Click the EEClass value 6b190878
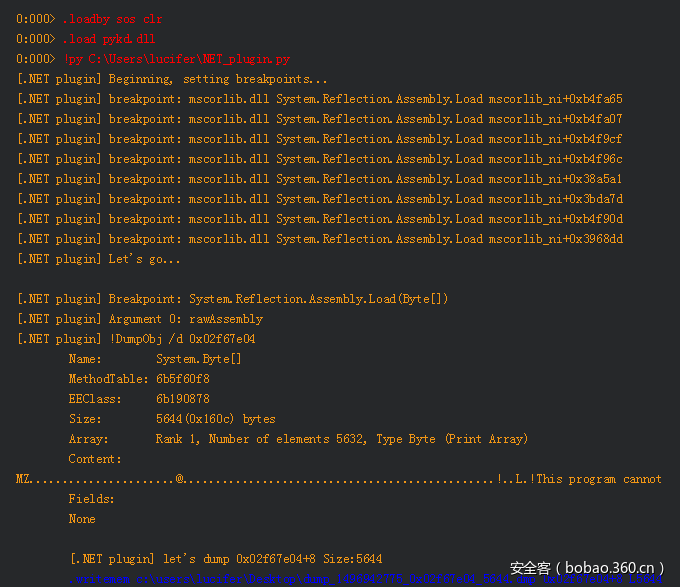This screenshot has width=680, height=587. [183, 399]
